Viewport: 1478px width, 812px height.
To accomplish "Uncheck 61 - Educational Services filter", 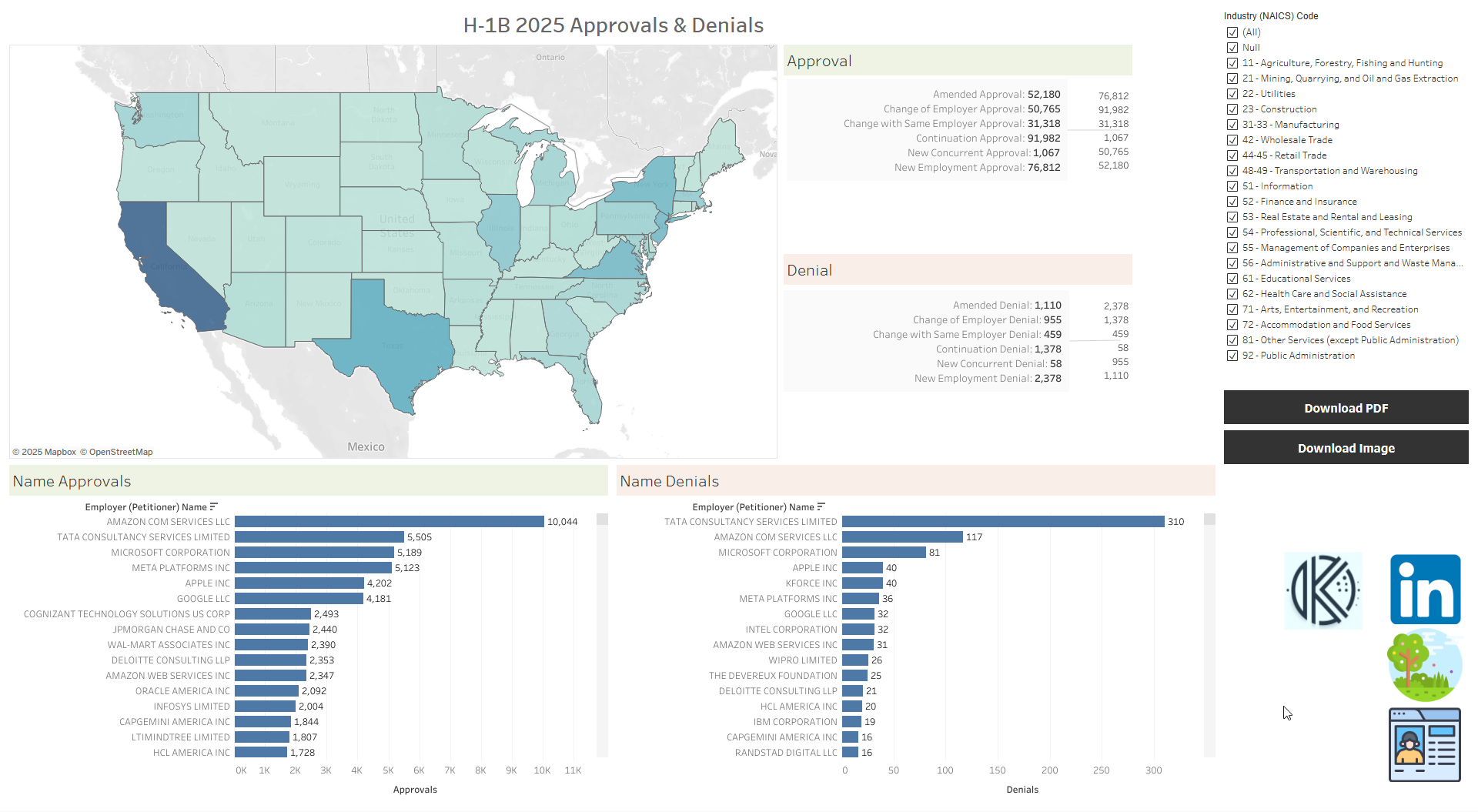I will [x=1232, y=279].
